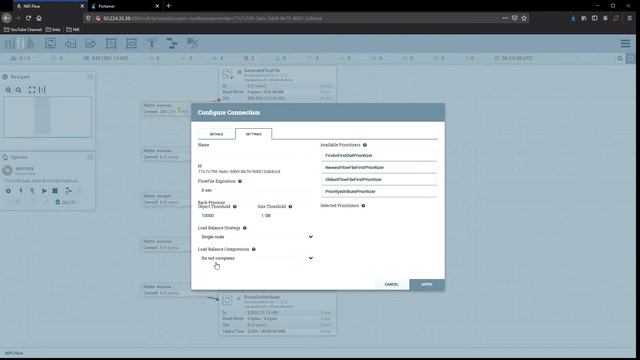Select NewestFlowFileFirstPrioritizer item
640x360 pixels.
pos(379,167)
